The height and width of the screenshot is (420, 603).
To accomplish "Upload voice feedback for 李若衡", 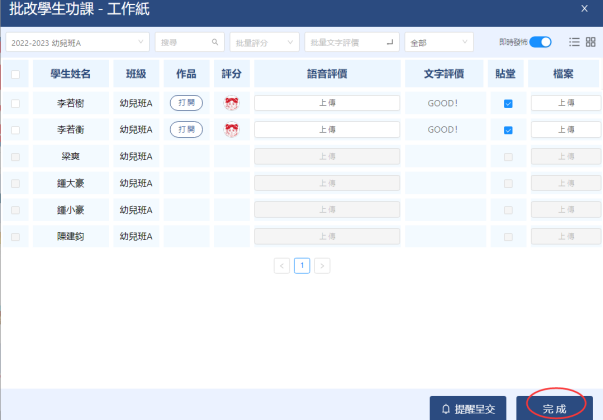I will coord(327,129).
